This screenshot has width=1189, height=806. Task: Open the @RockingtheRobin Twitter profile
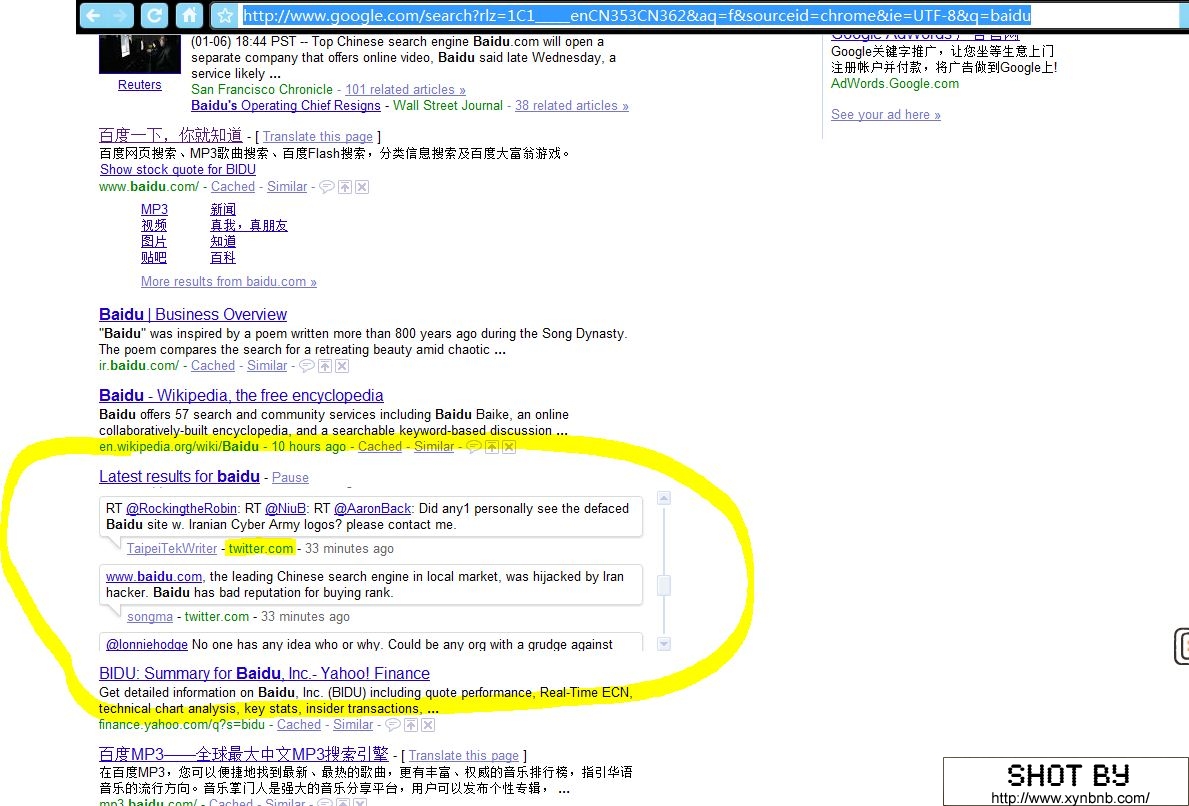tap(181, 509)
